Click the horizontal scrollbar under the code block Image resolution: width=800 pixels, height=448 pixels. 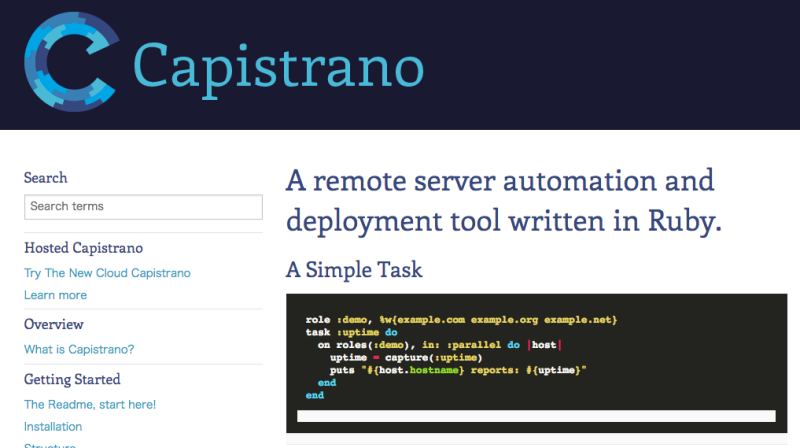tap(536, 416)
